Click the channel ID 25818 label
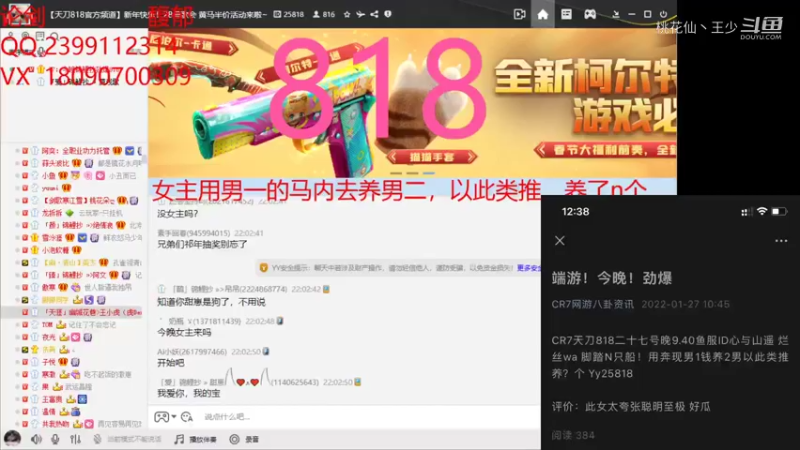This screenshot has height=450, width=800. point(289,14)
